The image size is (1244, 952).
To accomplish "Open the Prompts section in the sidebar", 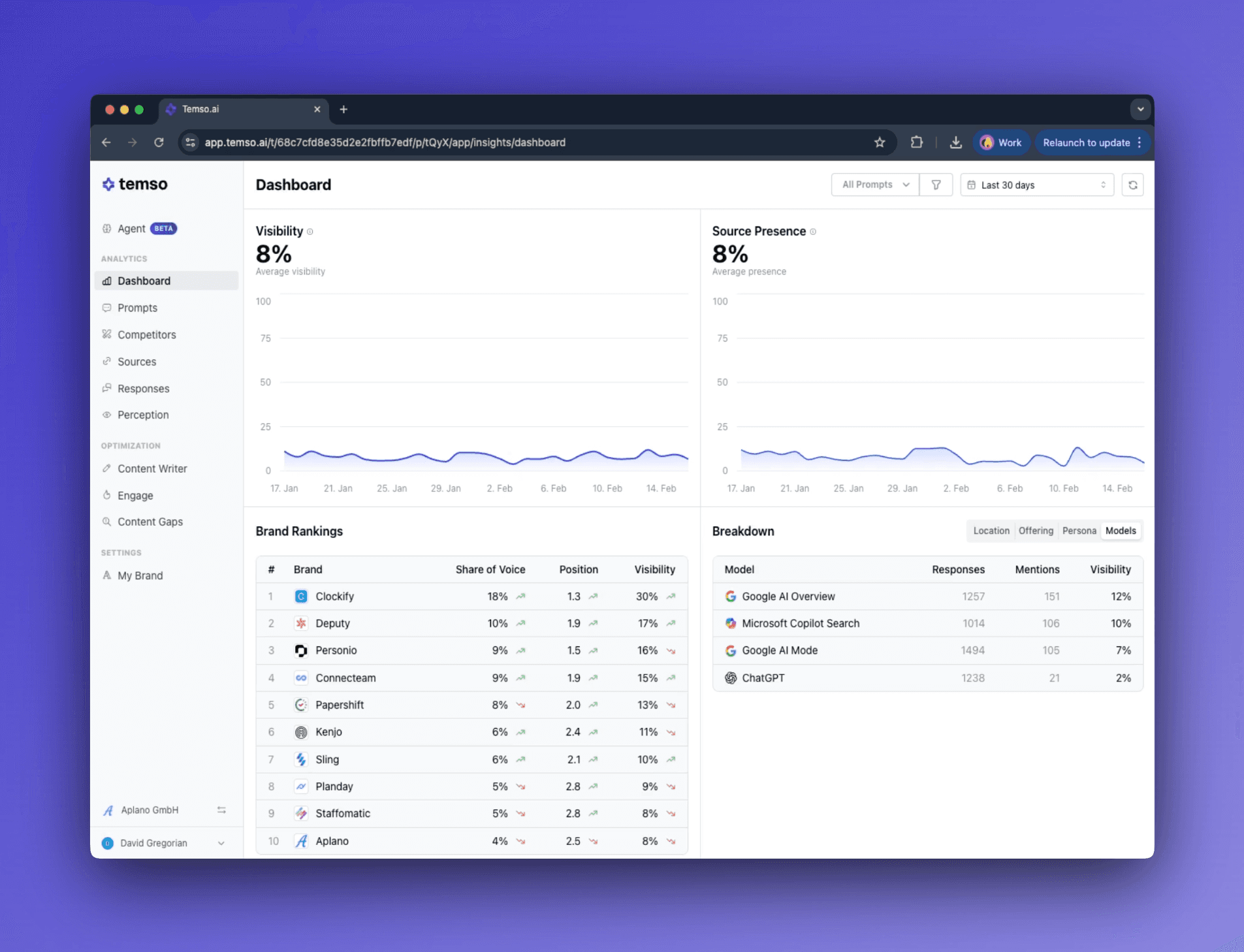I will coord(137,308).
